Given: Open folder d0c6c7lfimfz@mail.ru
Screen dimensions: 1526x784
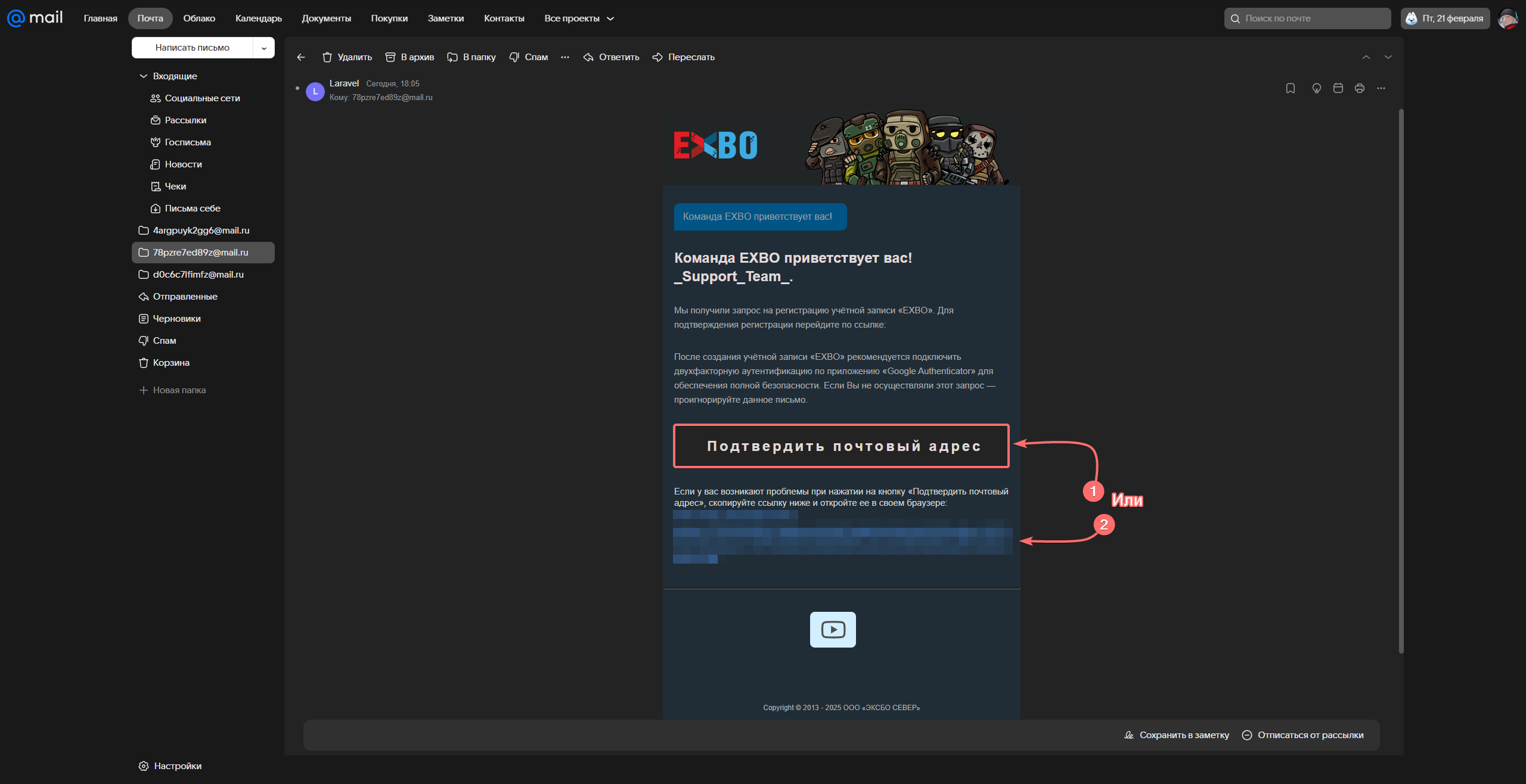Looking at the screenshot, I should click(203, 275).
